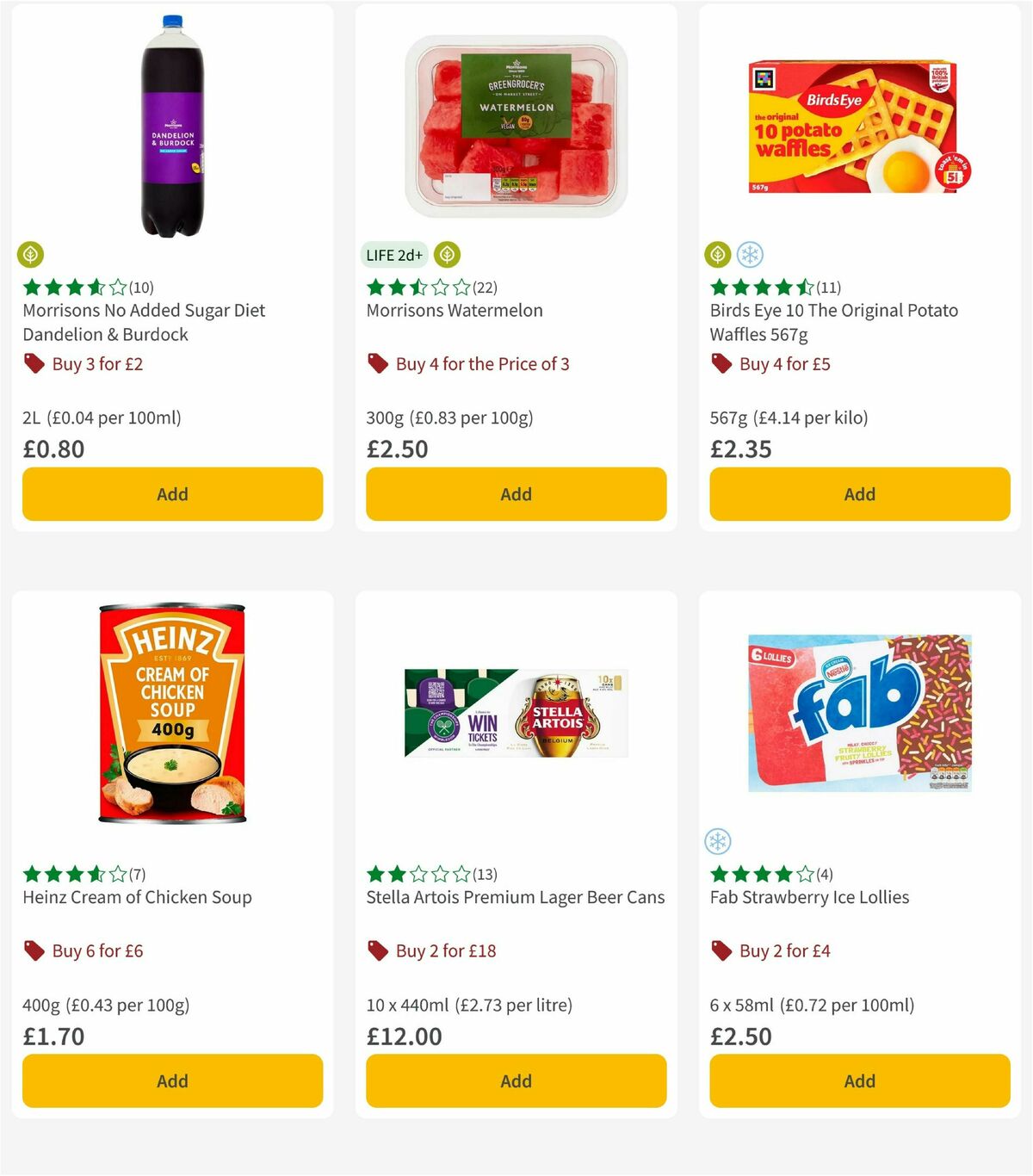
Task: Click the leaf sustainability icon on Dandelion & Burdock
Action: [32, 255]
